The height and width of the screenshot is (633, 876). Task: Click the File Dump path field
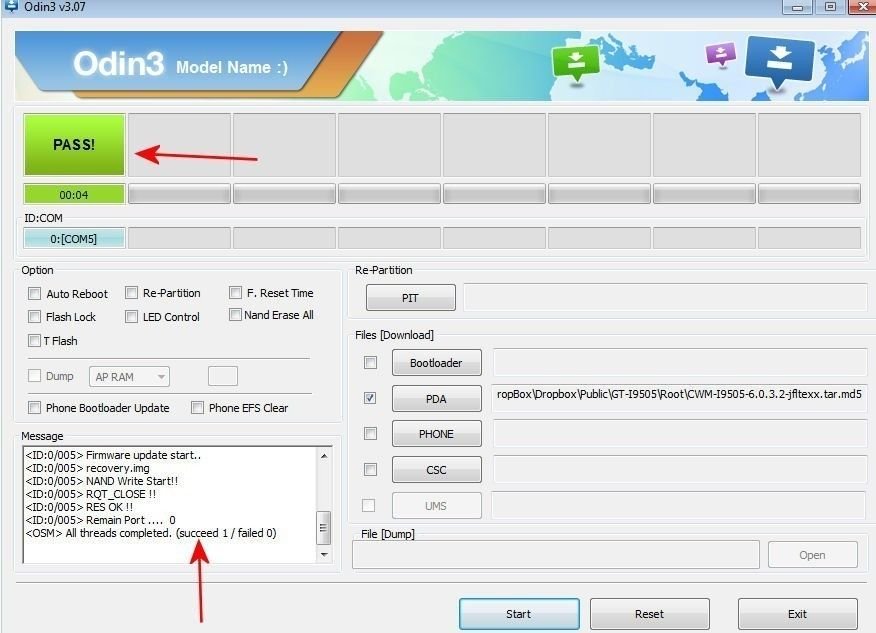point(556,554)
